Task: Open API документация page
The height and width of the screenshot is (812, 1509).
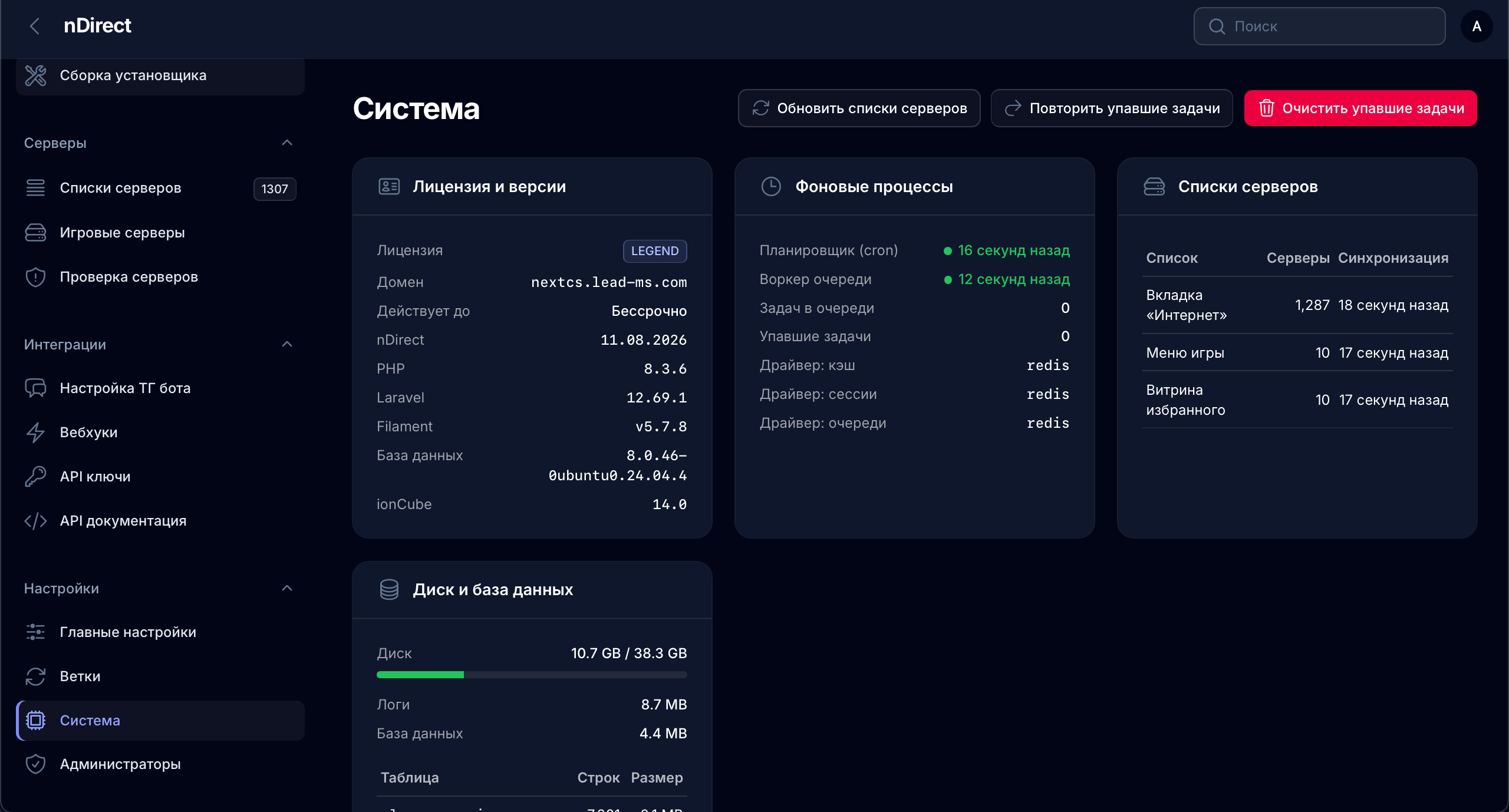Action: (160, 521)
